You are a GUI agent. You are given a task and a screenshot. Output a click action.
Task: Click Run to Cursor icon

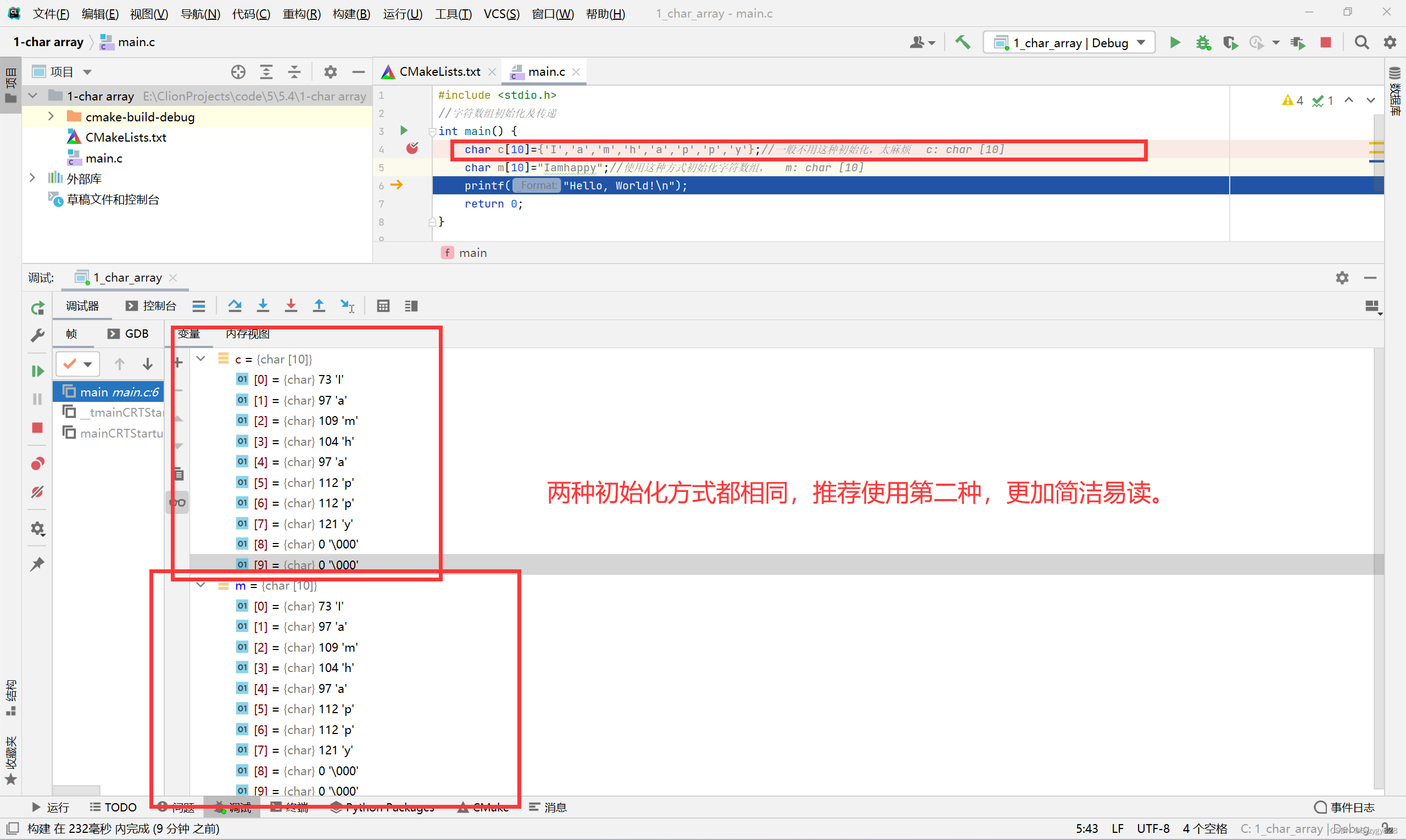[x=347, y=306]
